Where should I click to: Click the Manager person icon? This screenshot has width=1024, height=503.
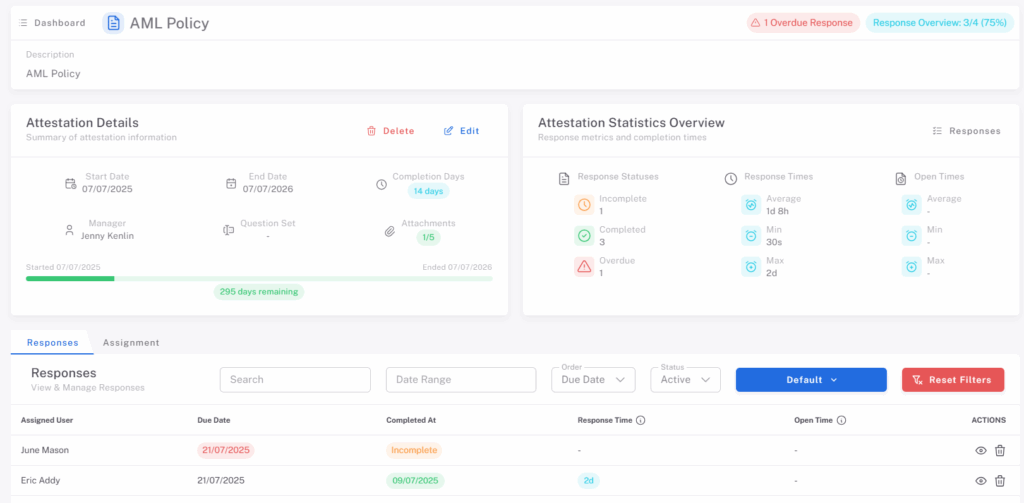[69, 230]
